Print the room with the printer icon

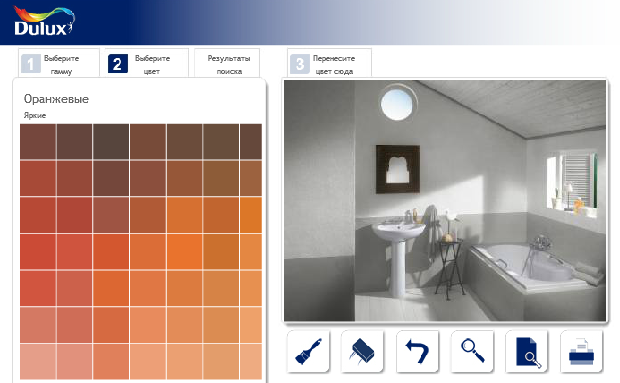click(581, 351)
